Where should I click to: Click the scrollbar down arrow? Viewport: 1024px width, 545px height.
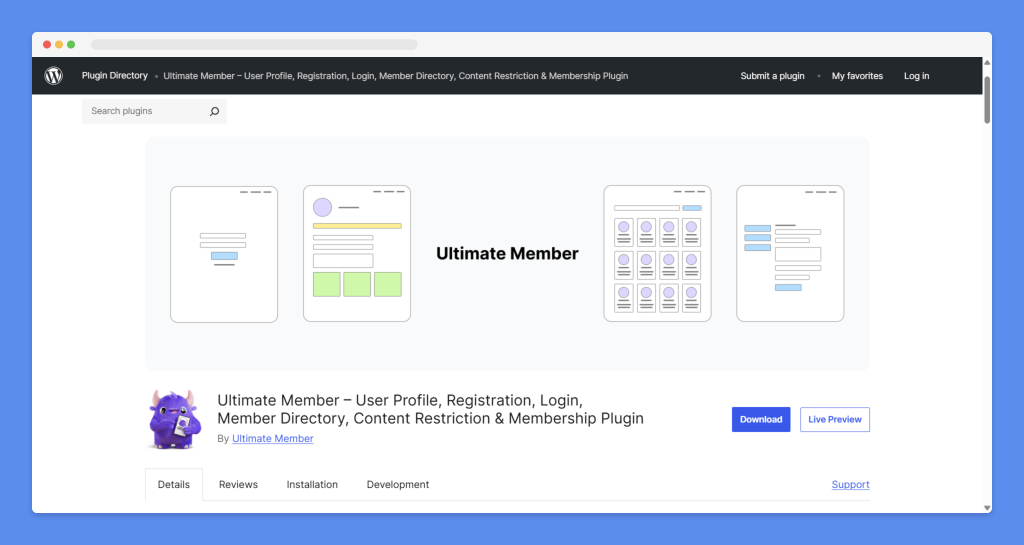click(987, 508)
